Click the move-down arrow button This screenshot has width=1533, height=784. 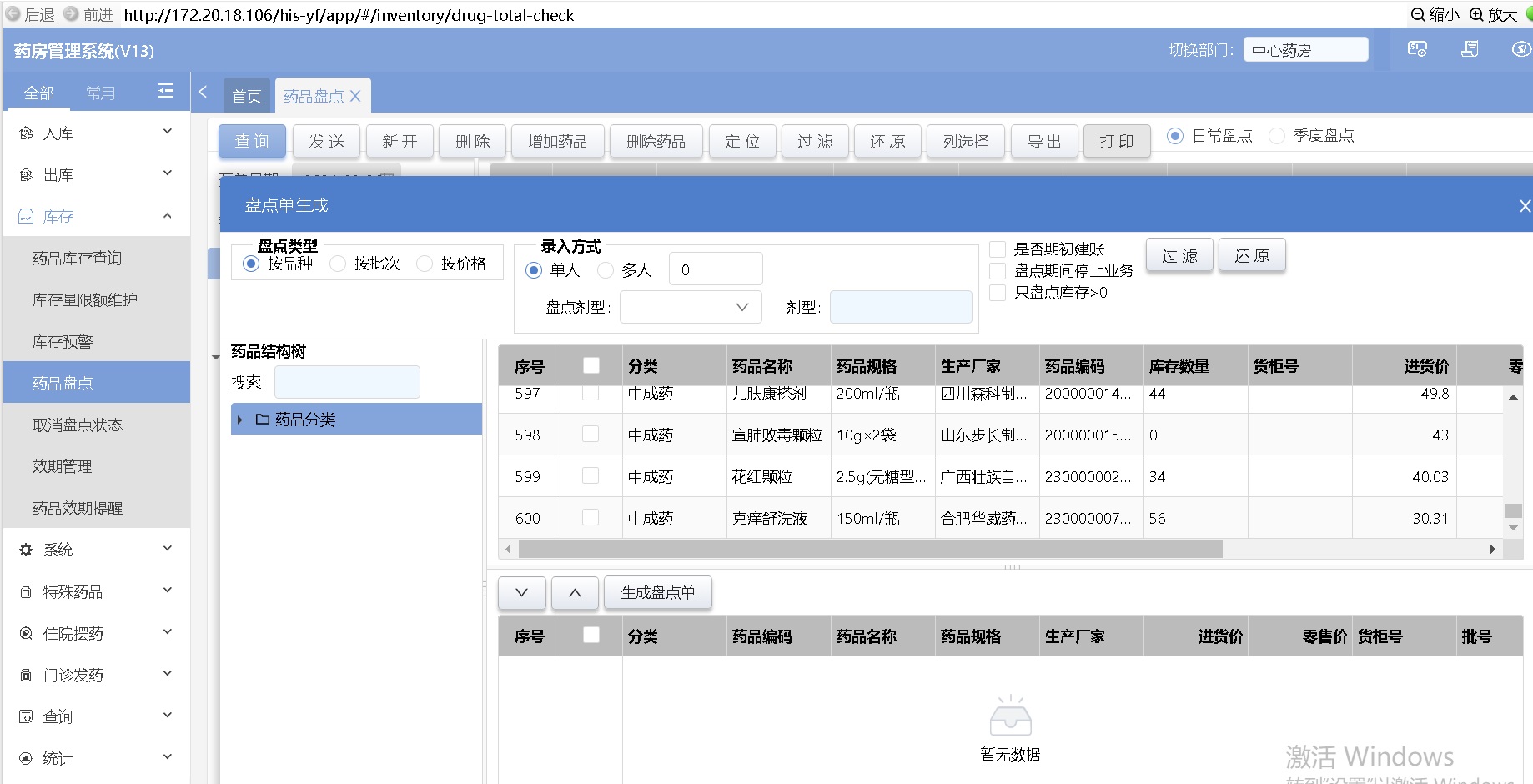click(x=521, y=593)
